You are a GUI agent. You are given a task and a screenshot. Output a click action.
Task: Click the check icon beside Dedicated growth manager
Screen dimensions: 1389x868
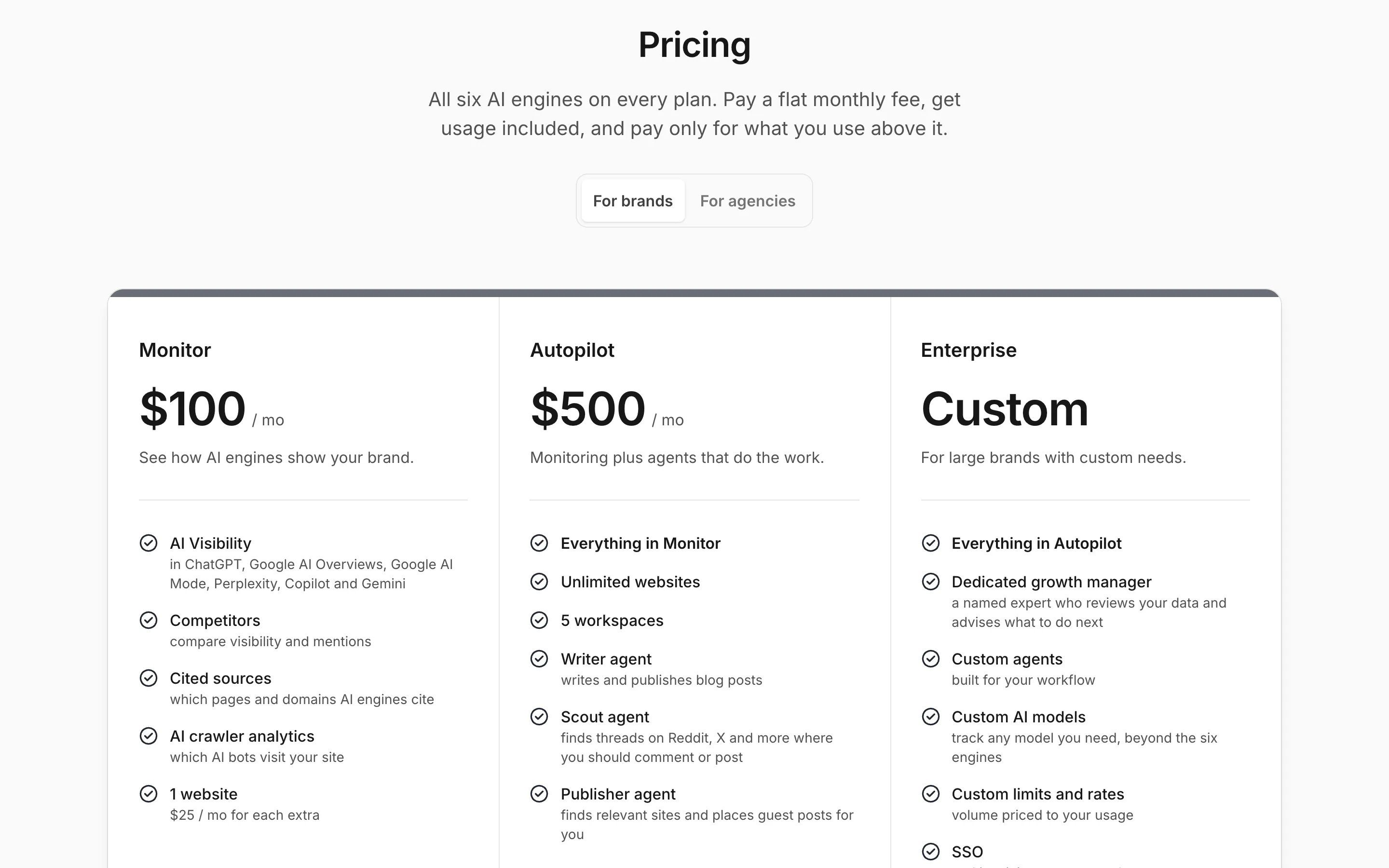[930, 582]
